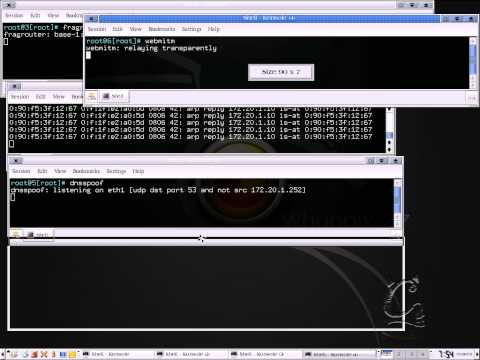The height and width of the screenshot is (360, 480).
Task: Open Settings menu in webmitm Konsole window
Action: click(191, 29)
